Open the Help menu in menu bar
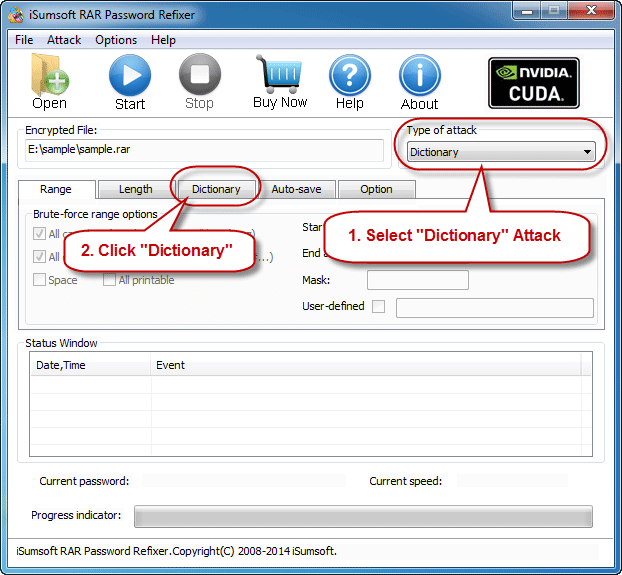The height and width of the screenshot is (575, 622). [163, 40]
